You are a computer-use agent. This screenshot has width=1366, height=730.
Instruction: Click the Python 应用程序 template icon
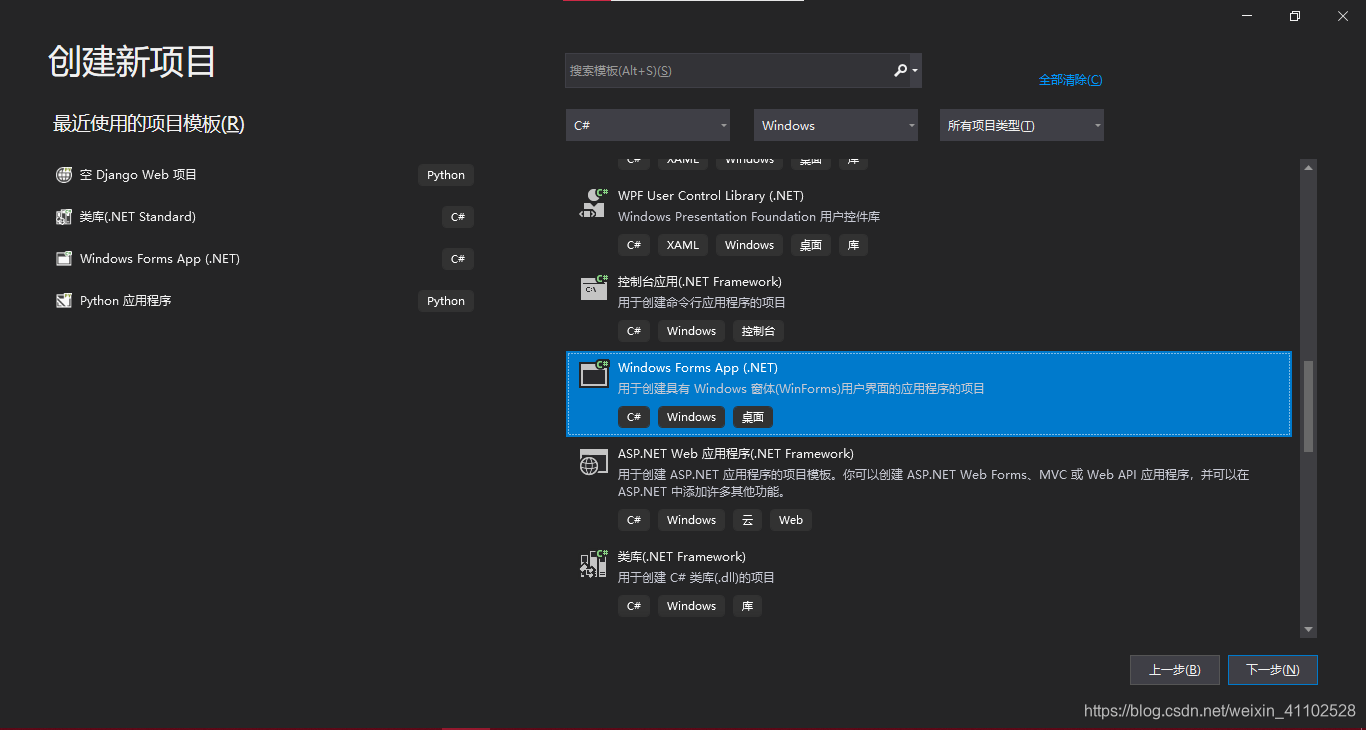tap(64, 300)
